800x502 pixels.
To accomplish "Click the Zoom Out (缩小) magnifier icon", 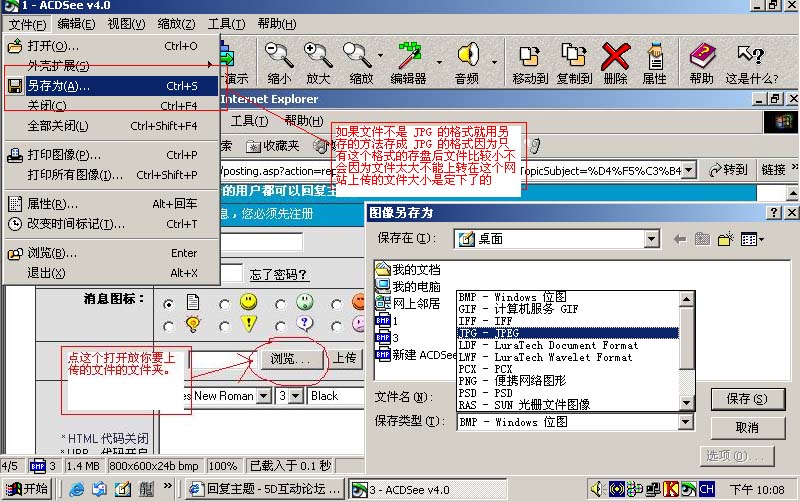I will [x=280, y=55].
